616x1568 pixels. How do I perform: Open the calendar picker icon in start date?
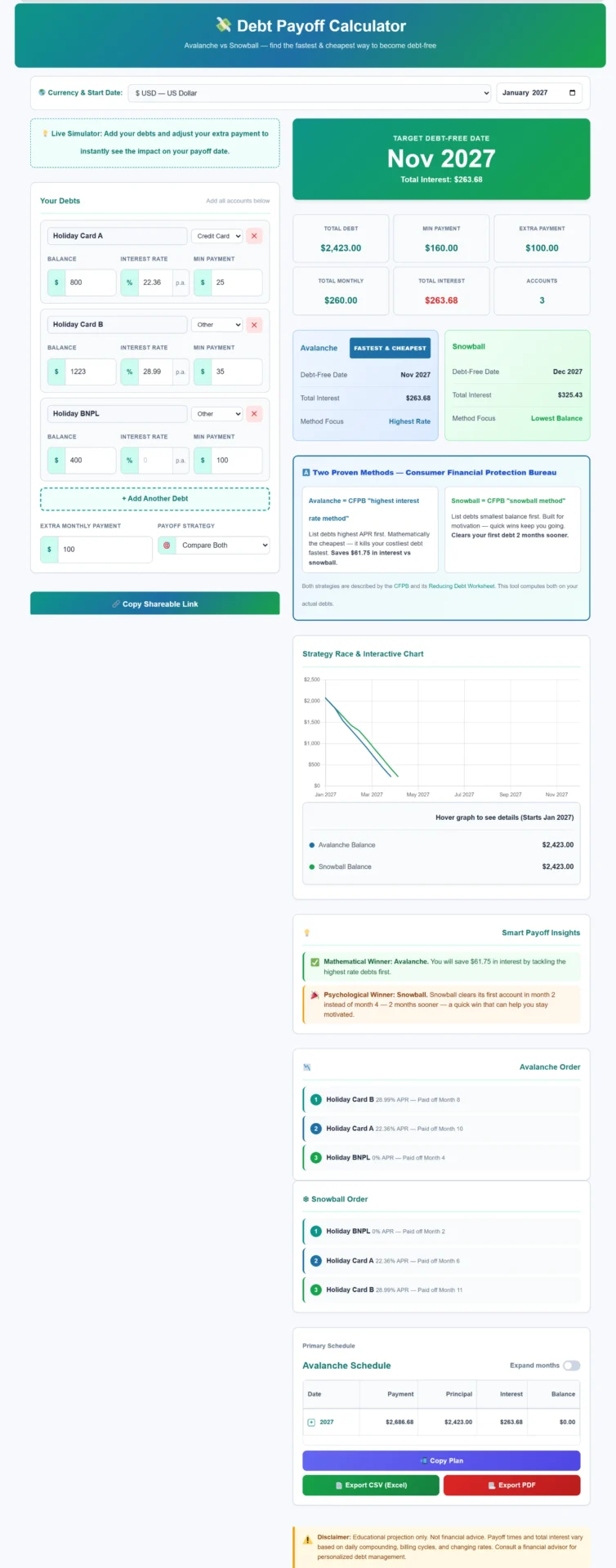click(x=572, y=92)
